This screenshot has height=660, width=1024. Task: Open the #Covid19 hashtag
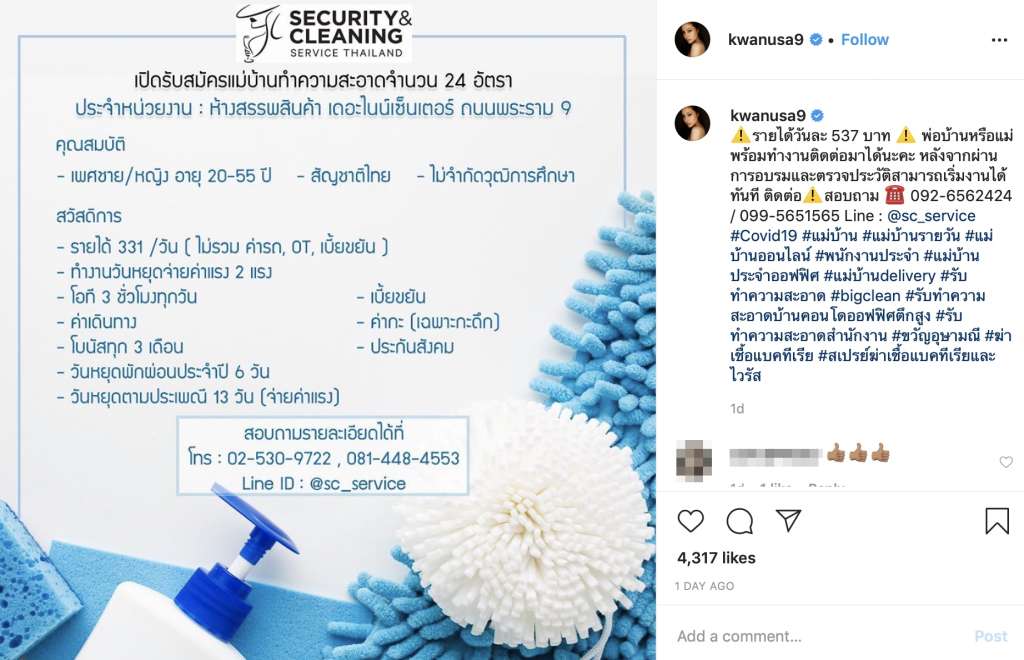[763, 236]
